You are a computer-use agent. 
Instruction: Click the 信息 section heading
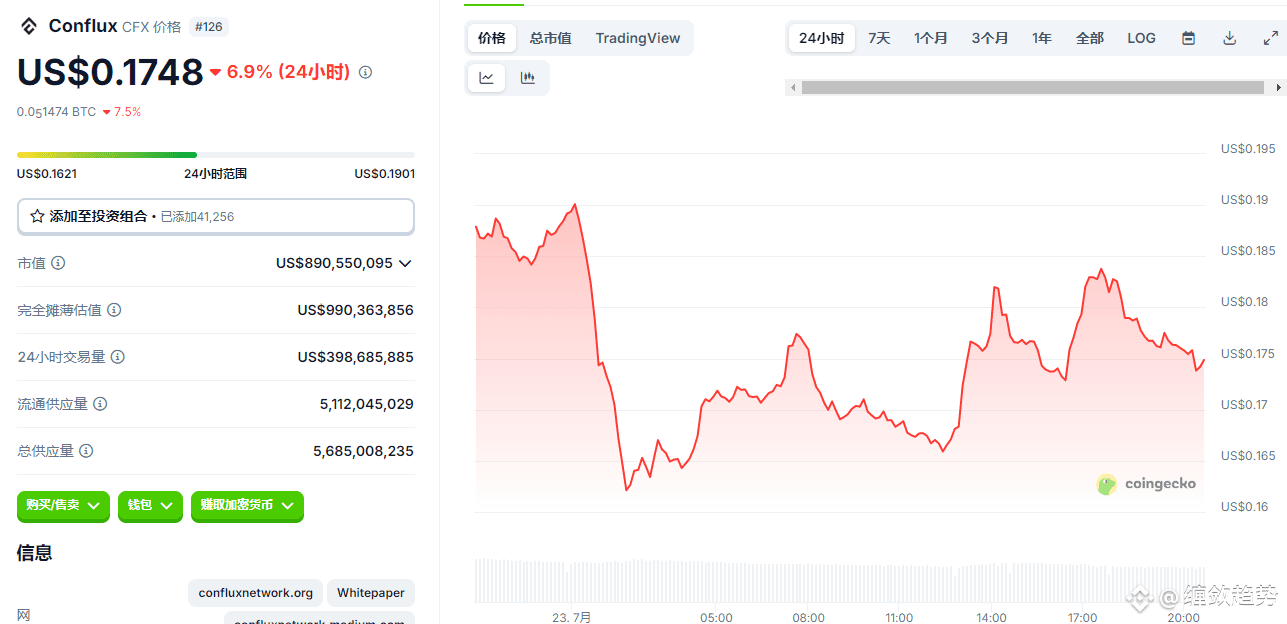35,553
